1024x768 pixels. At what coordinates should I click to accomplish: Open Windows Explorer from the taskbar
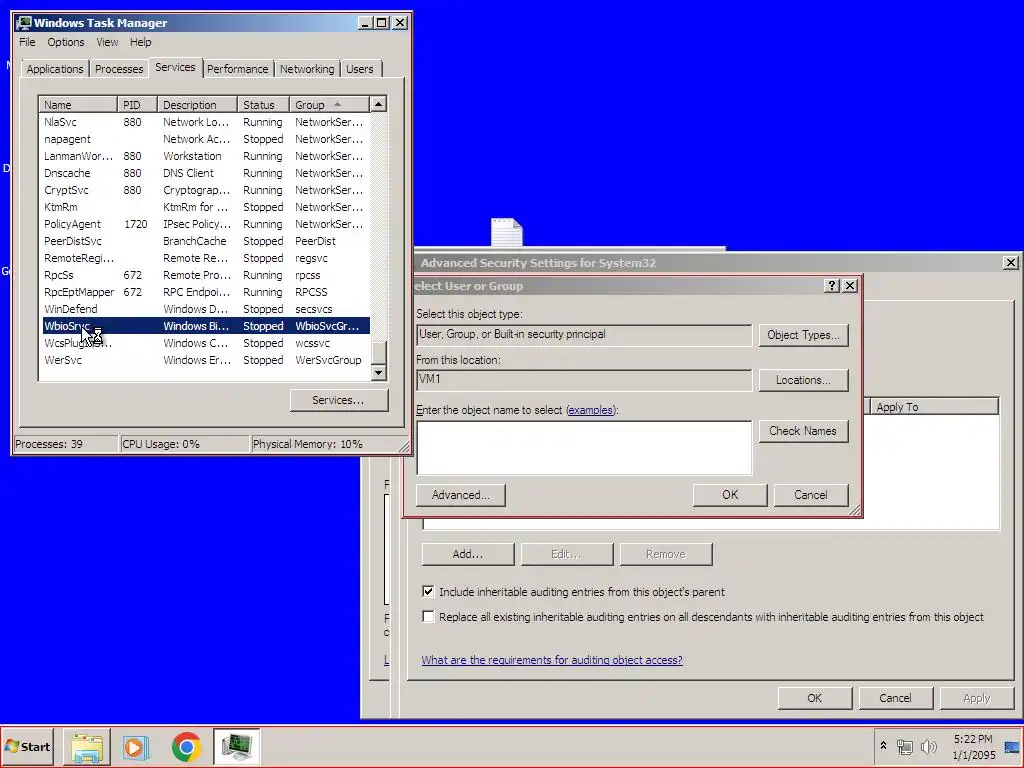point(88,746)
